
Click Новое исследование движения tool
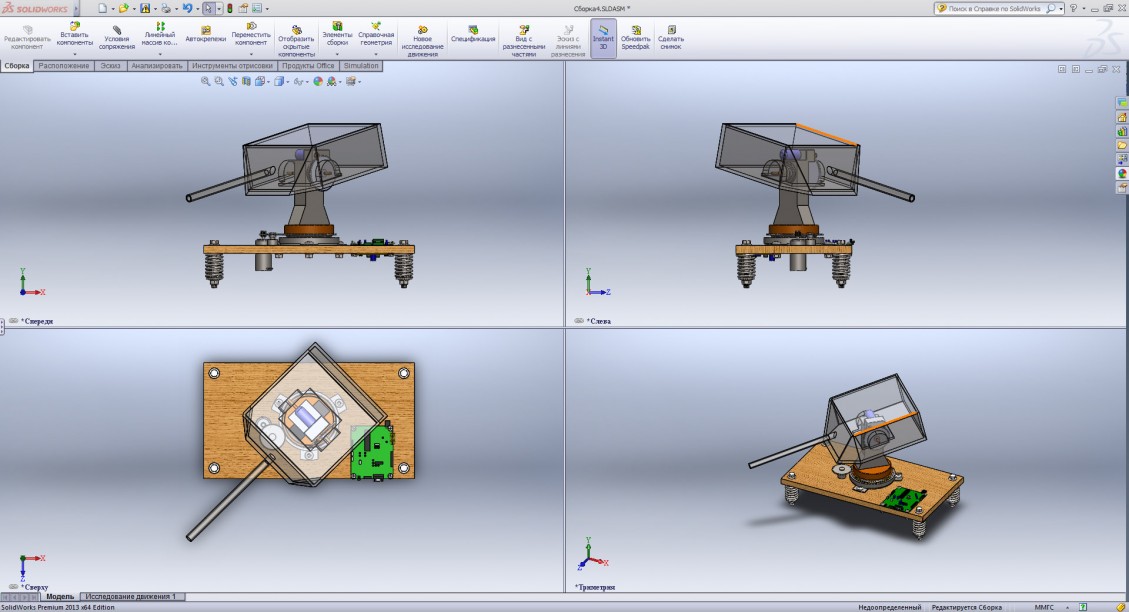(x=422, y=41)
